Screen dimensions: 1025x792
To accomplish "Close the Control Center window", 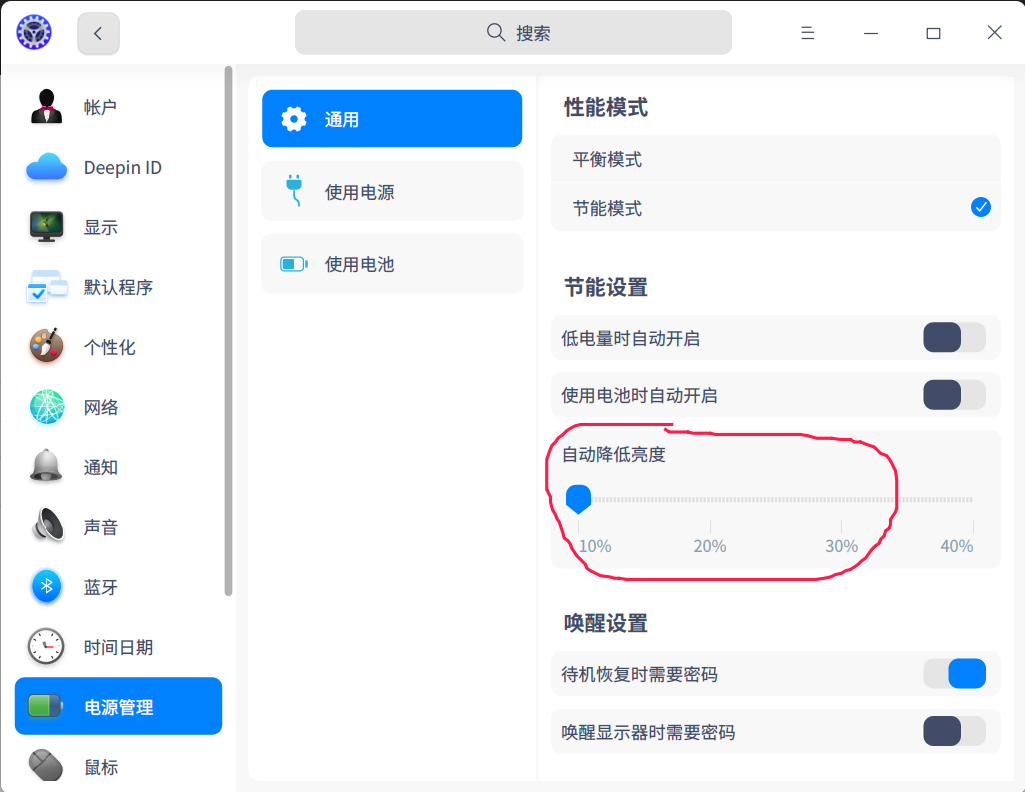I will 994,33.
